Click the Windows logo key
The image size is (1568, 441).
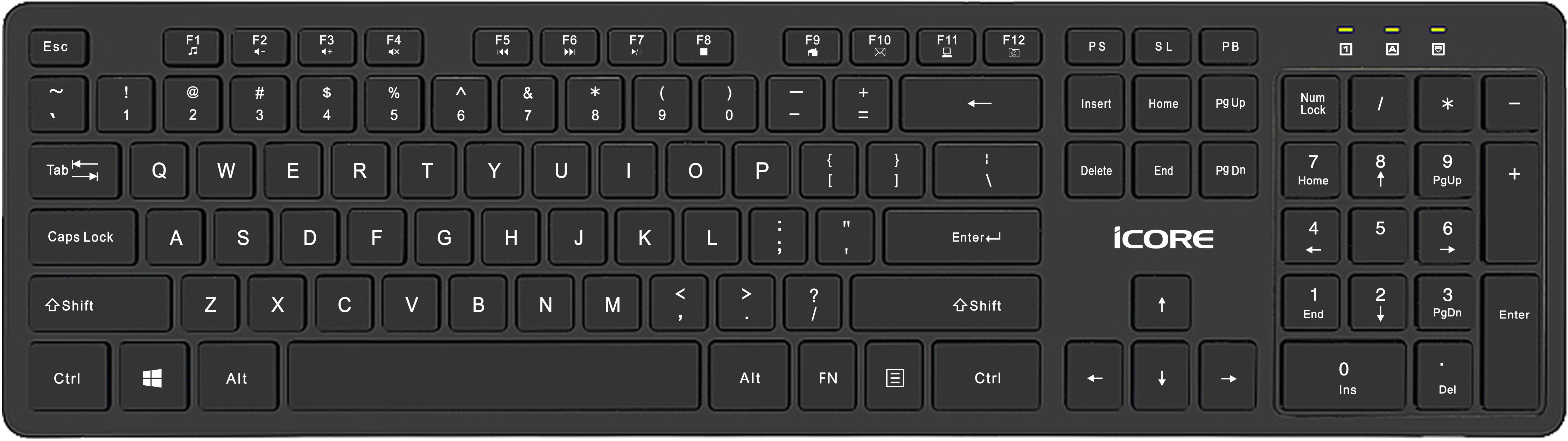[153, 377]
